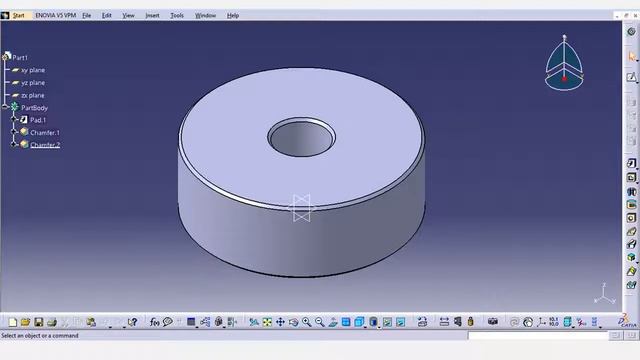Select the yz plane in tree
This screenshot has width=640, height=360.
33,83
